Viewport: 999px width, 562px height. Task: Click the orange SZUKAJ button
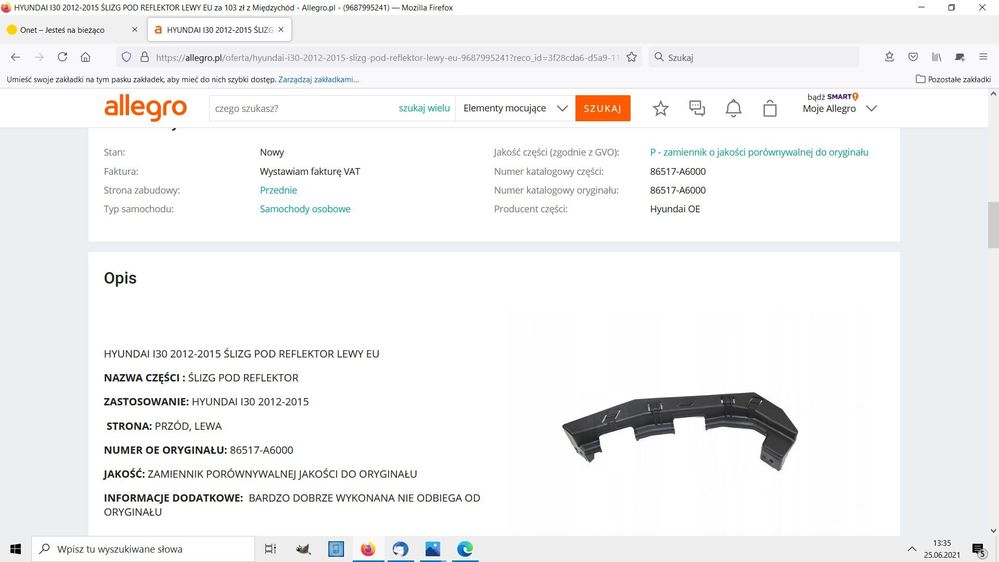coord(603,108)
